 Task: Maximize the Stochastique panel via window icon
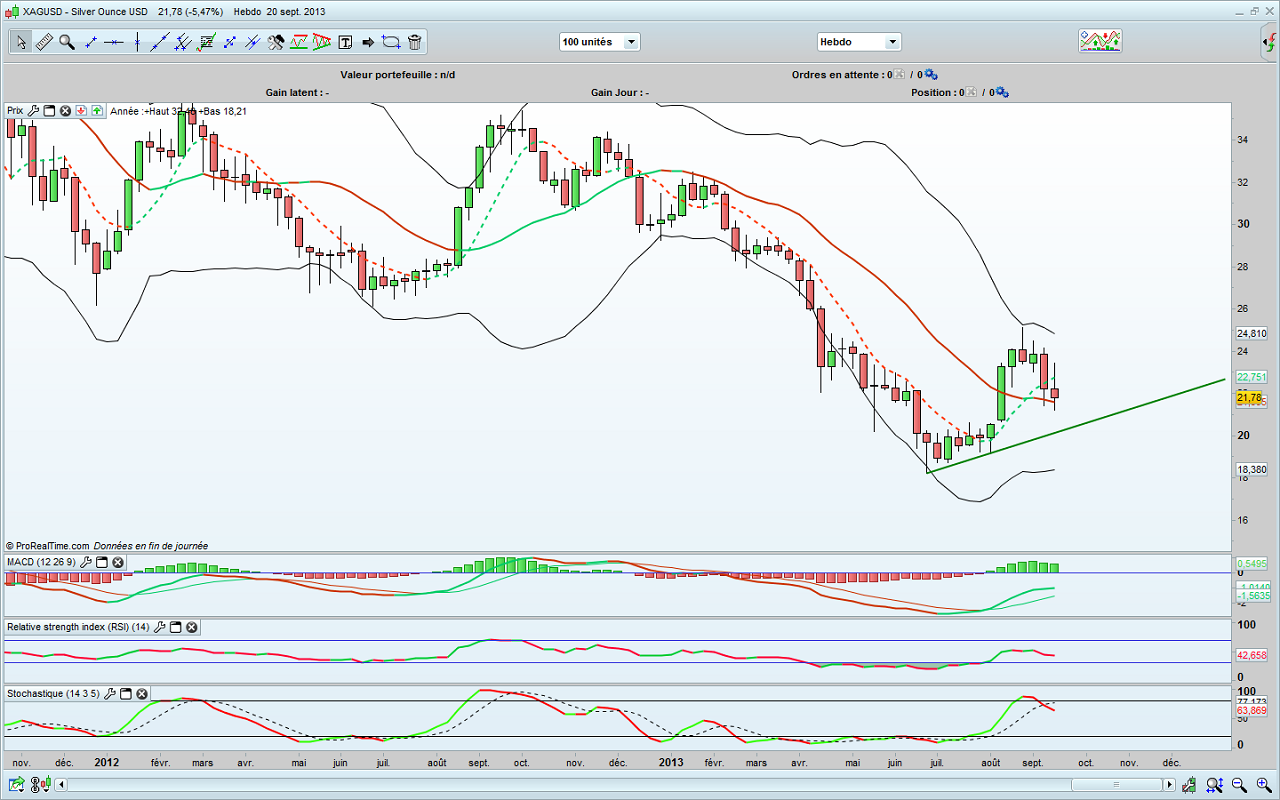click(x=125, y=693)
